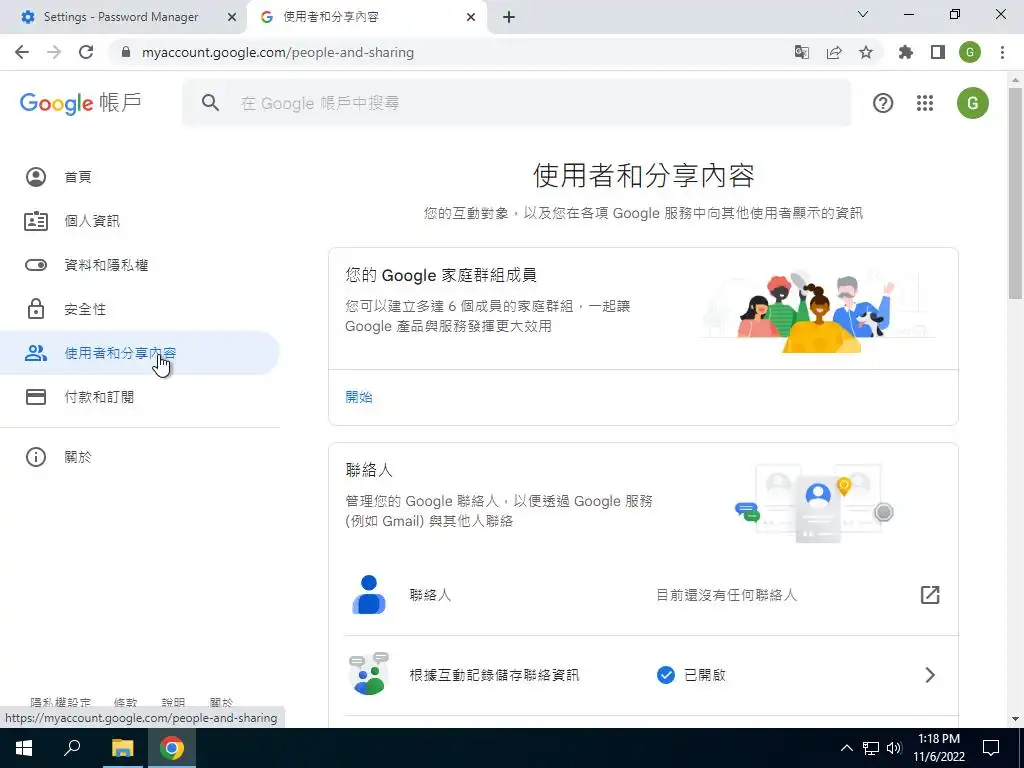
Task: Click the family group illustration
Action: tap(816, 312)
